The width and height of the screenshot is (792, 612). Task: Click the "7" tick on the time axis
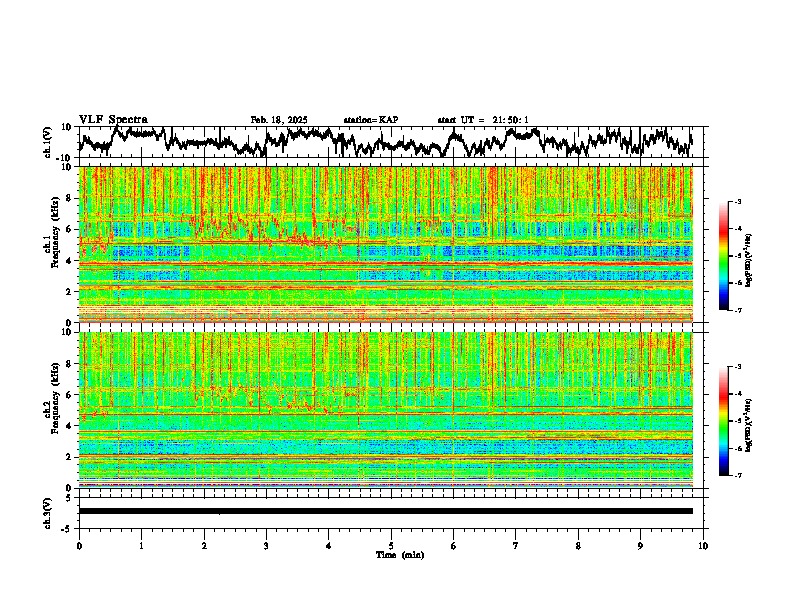coord(516,546)
